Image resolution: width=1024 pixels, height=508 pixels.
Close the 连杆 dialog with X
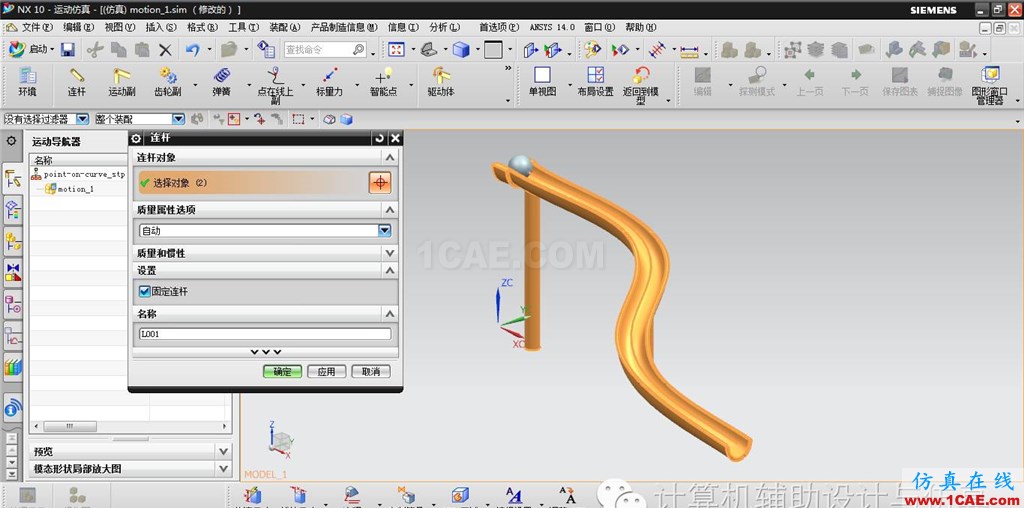[x=395, y=138]
